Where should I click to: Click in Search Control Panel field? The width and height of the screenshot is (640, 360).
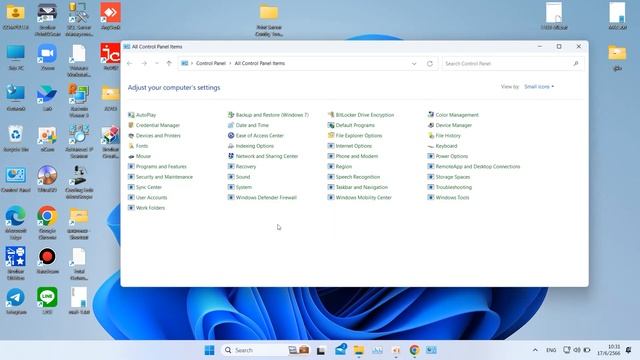click(x=513, y=64)
